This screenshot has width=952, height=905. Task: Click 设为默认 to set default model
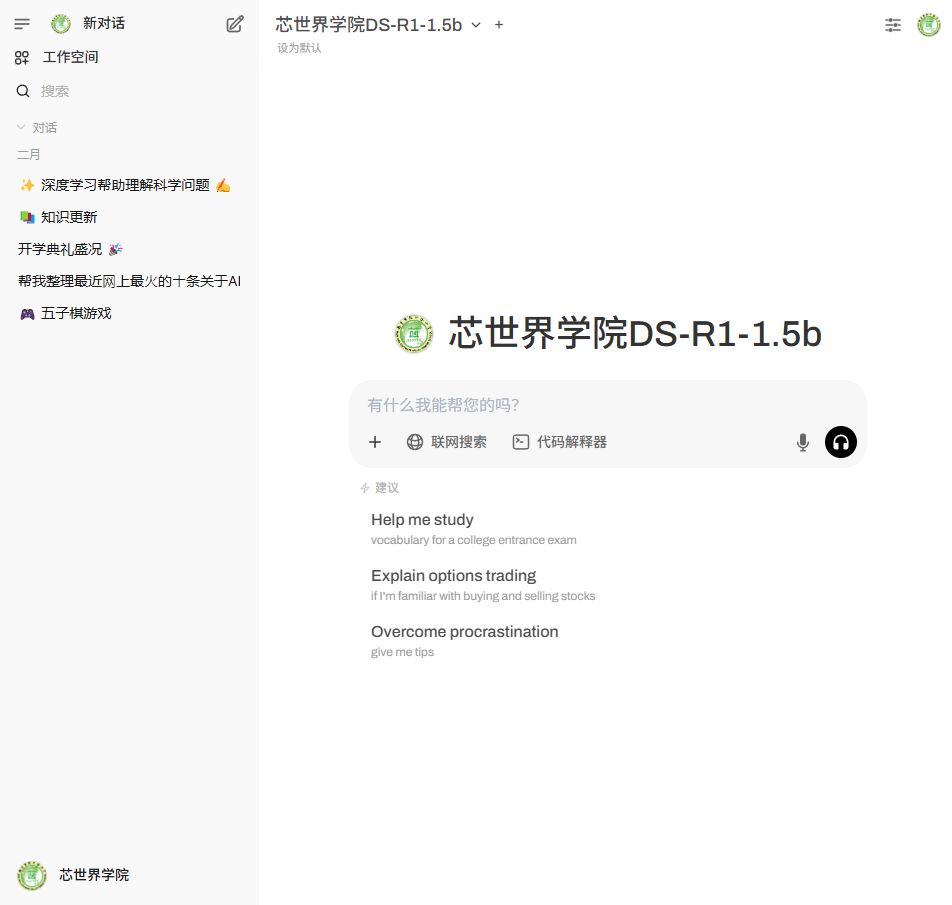click(299, 48)
